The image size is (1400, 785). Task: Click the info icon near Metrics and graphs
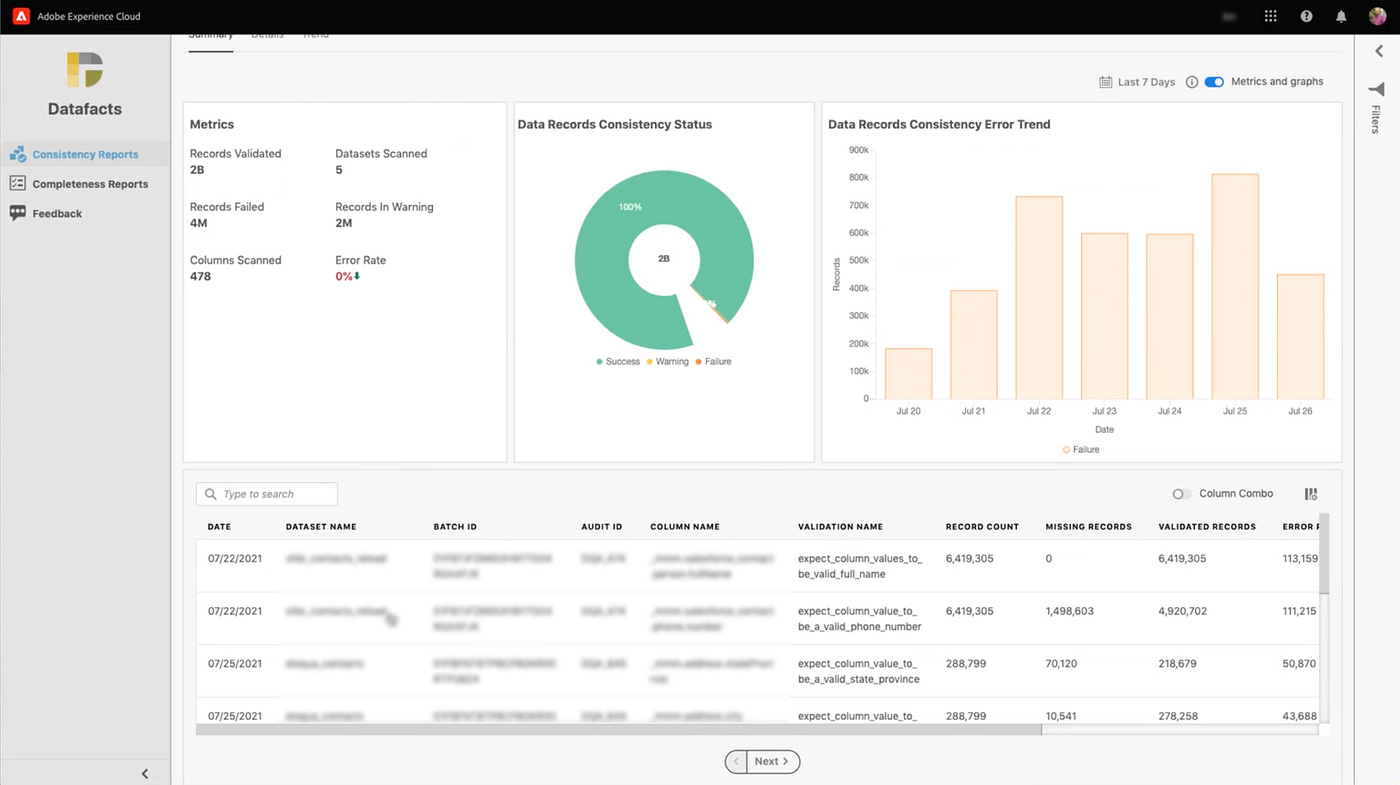[x=1191, y=82]
